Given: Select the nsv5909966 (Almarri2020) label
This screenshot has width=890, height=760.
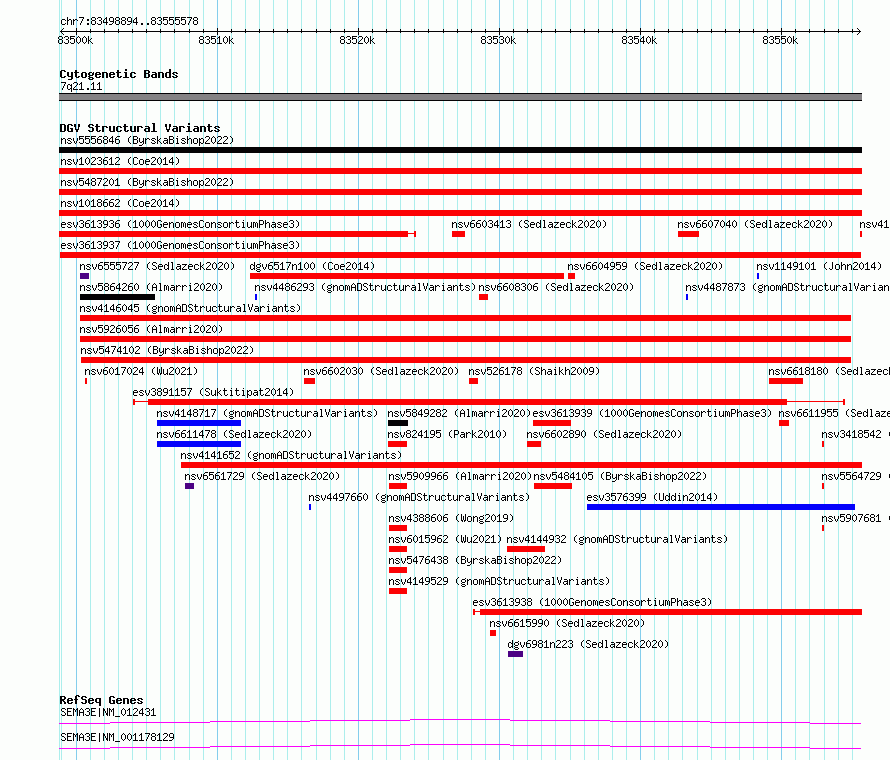Looking at the screenshot, I should coord(459,476).
